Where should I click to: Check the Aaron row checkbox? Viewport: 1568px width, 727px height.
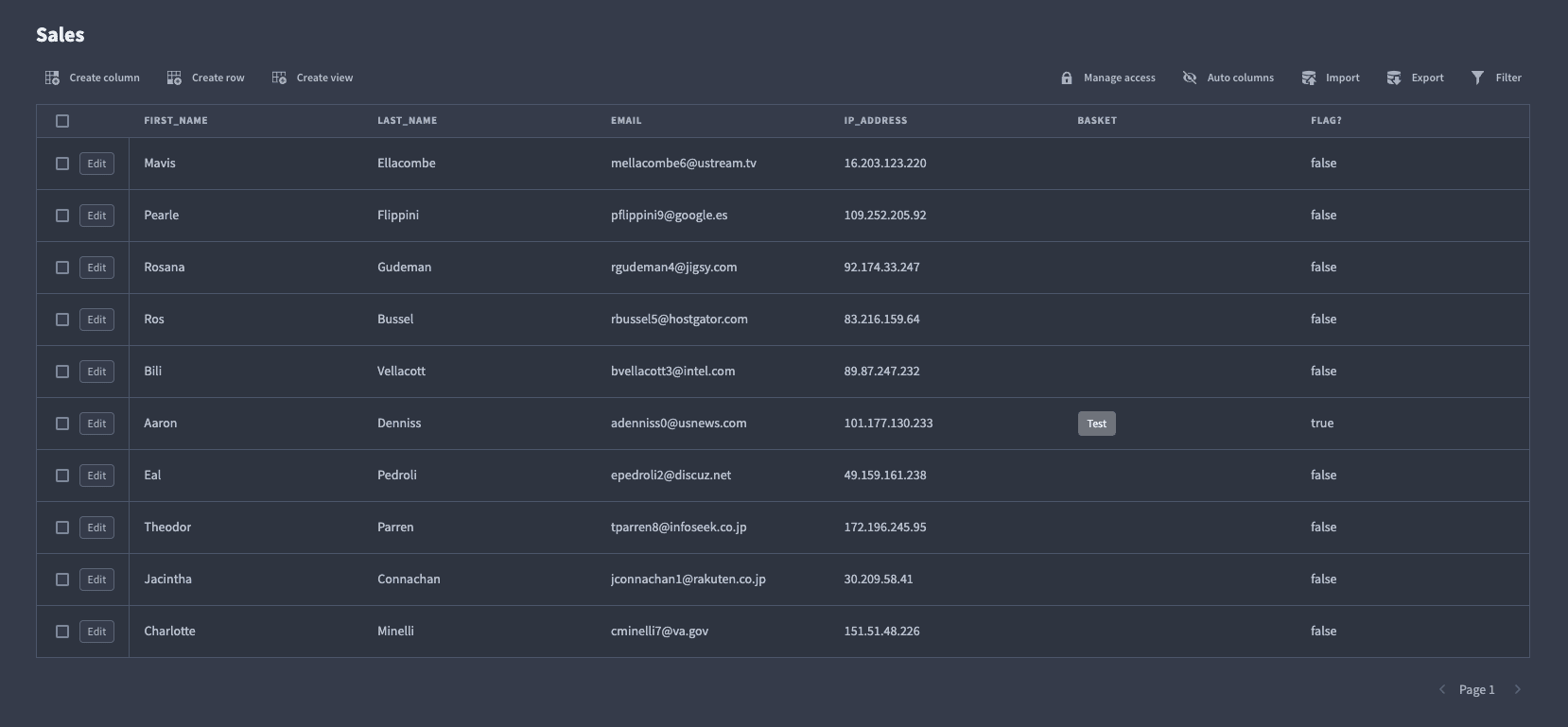pos(62,424)
